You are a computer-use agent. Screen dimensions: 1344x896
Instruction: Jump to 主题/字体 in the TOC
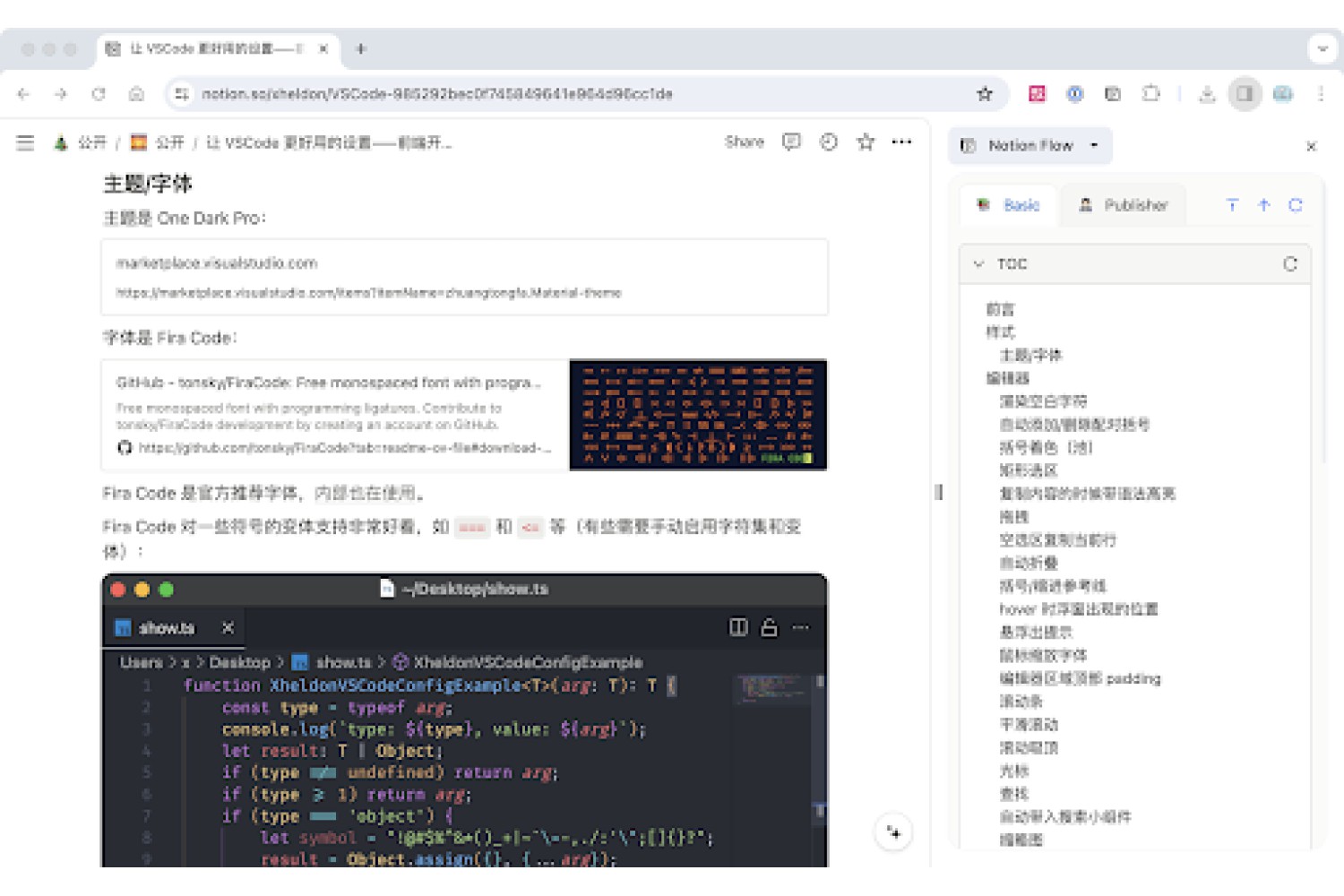pyautogui.click(x=1030, y=355)
